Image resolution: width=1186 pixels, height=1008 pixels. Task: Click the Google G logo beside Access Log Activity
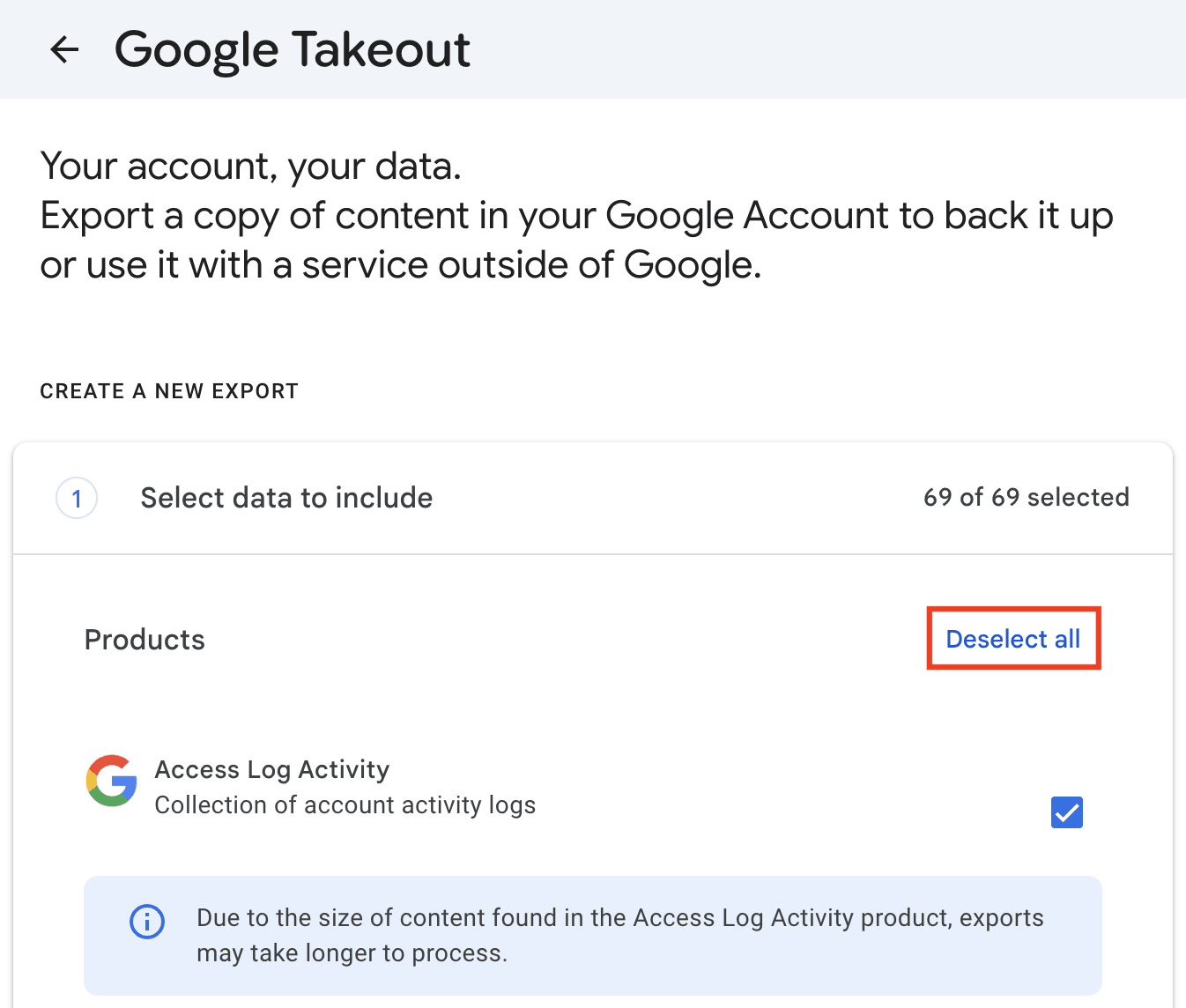tap(111, 782)
